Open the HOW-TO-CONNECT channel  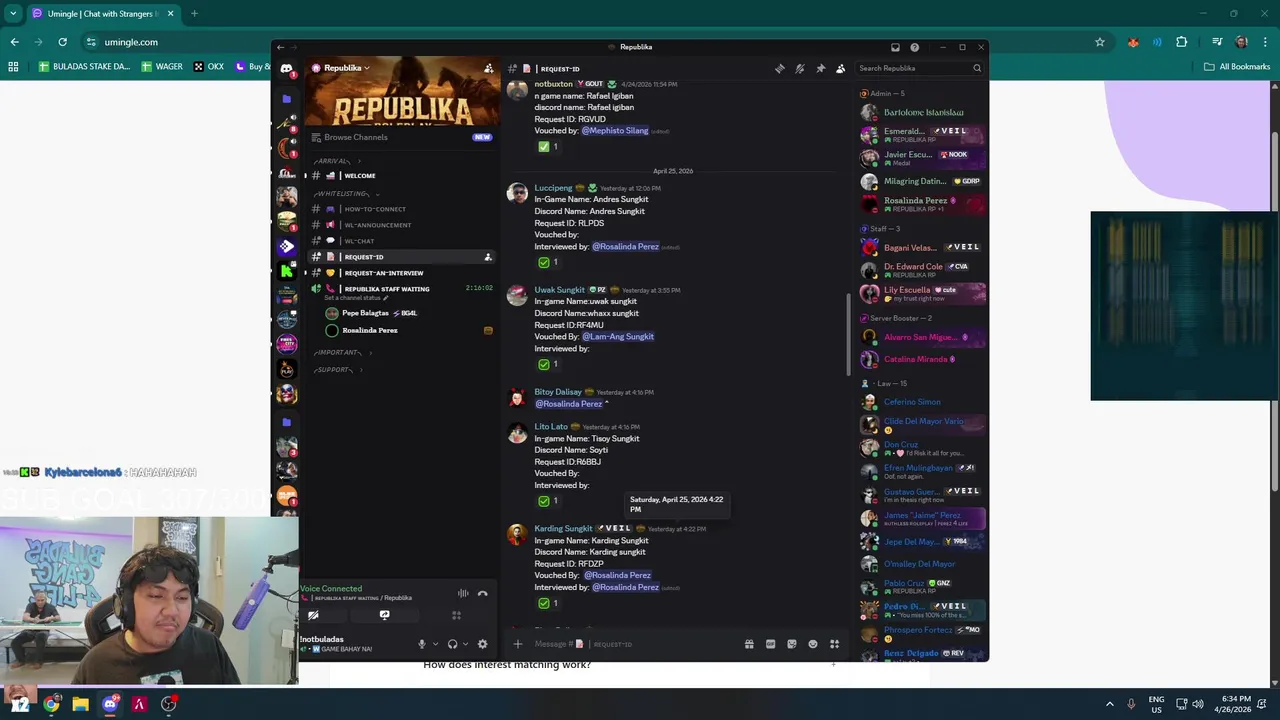[x=399, y=209]
